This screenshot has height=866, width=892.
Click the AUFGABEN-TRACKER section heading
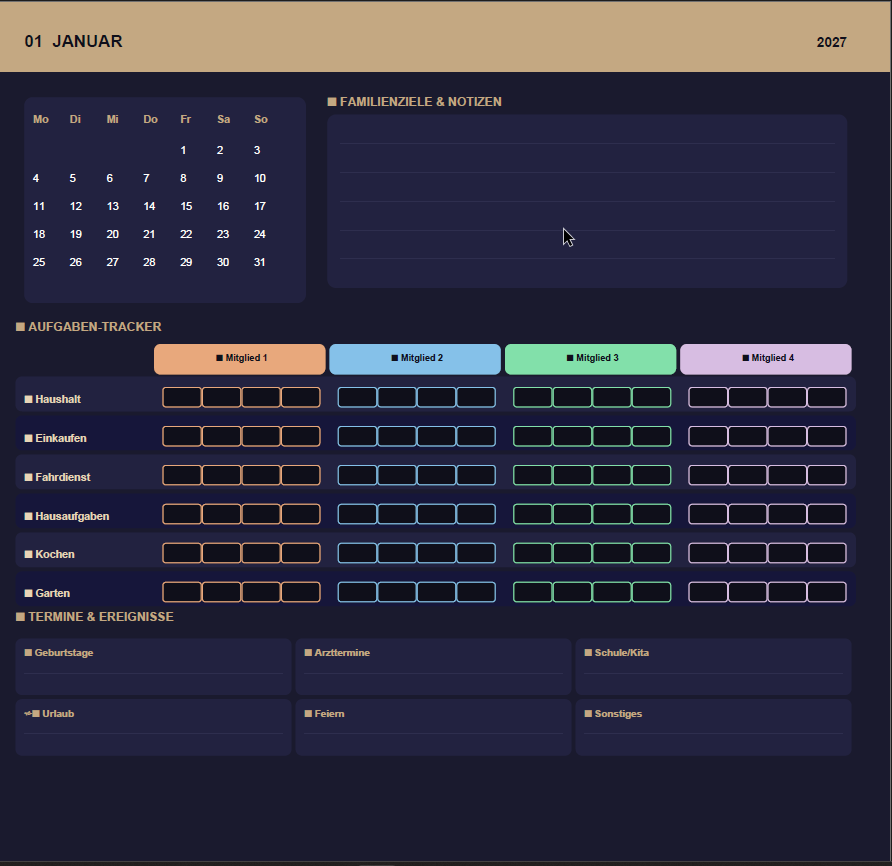(95, 327)
